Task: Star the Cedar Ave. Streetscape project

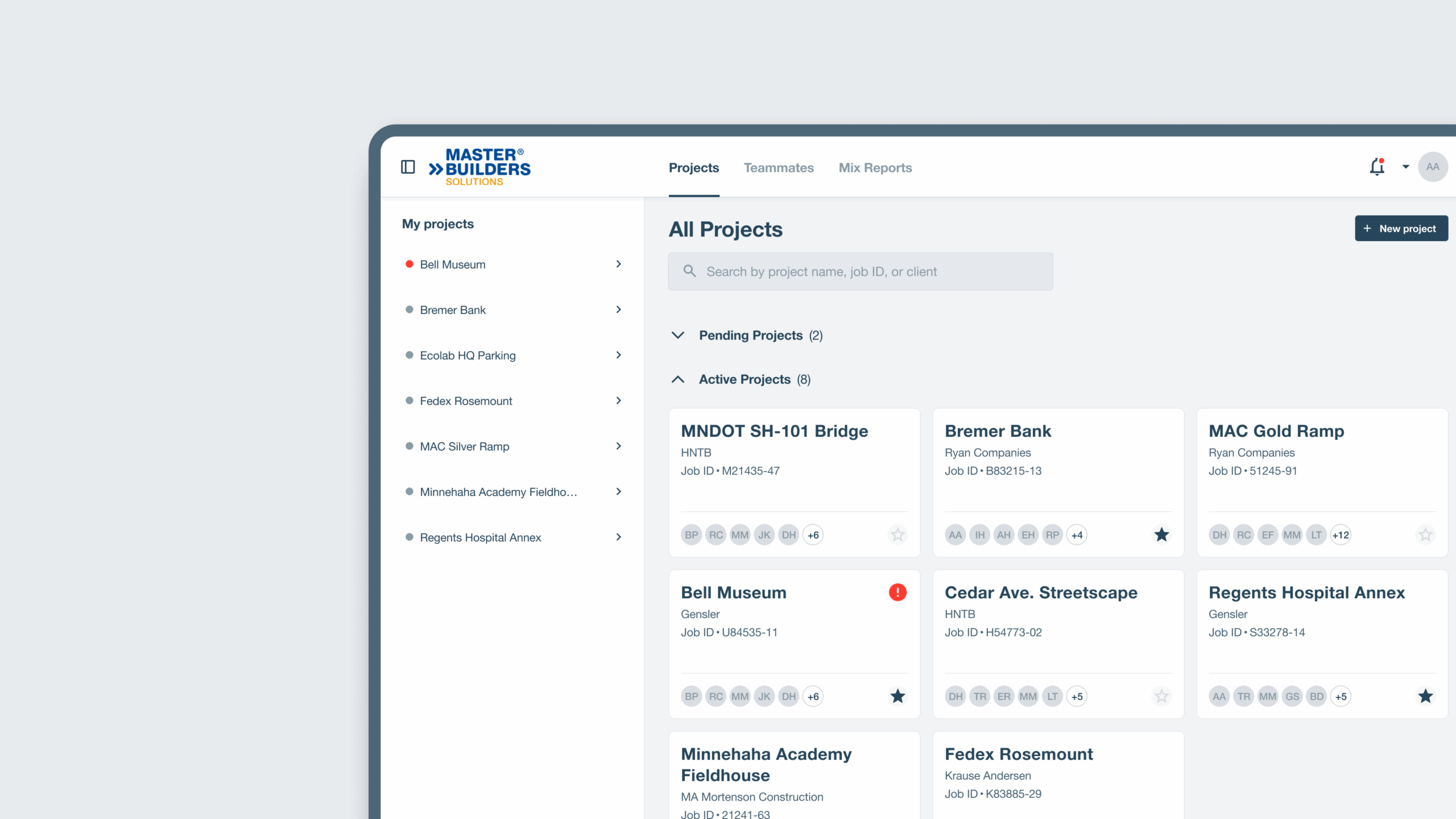Action: (1161, 696)
